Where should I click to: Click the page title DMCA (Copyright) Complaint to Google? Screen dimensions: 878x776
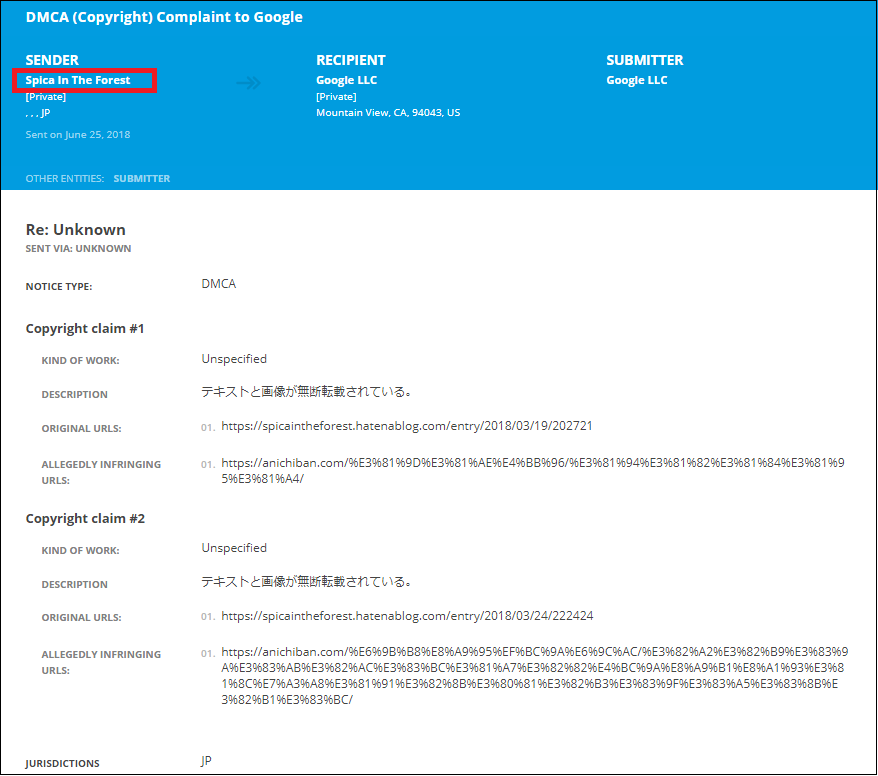(164, 17)
